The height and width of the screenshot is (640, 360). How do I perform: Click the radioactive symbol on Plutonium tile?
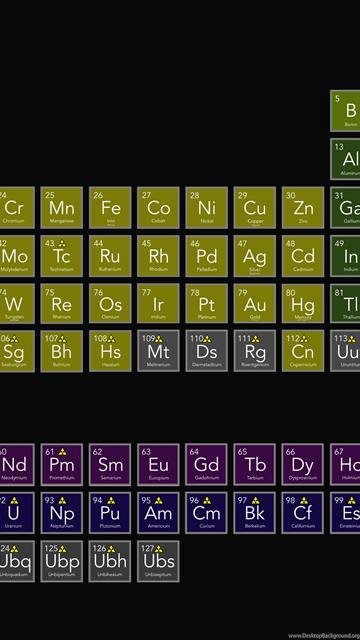[111, 500]
